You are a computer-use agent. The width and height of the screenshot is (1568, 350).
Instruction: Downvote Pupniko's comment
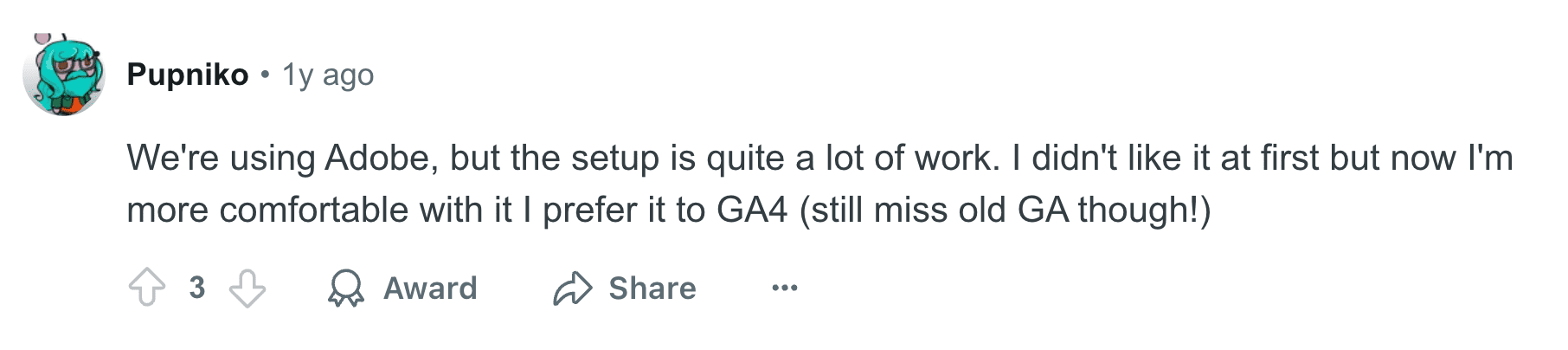pyautogui.click(x=247, y=288)
